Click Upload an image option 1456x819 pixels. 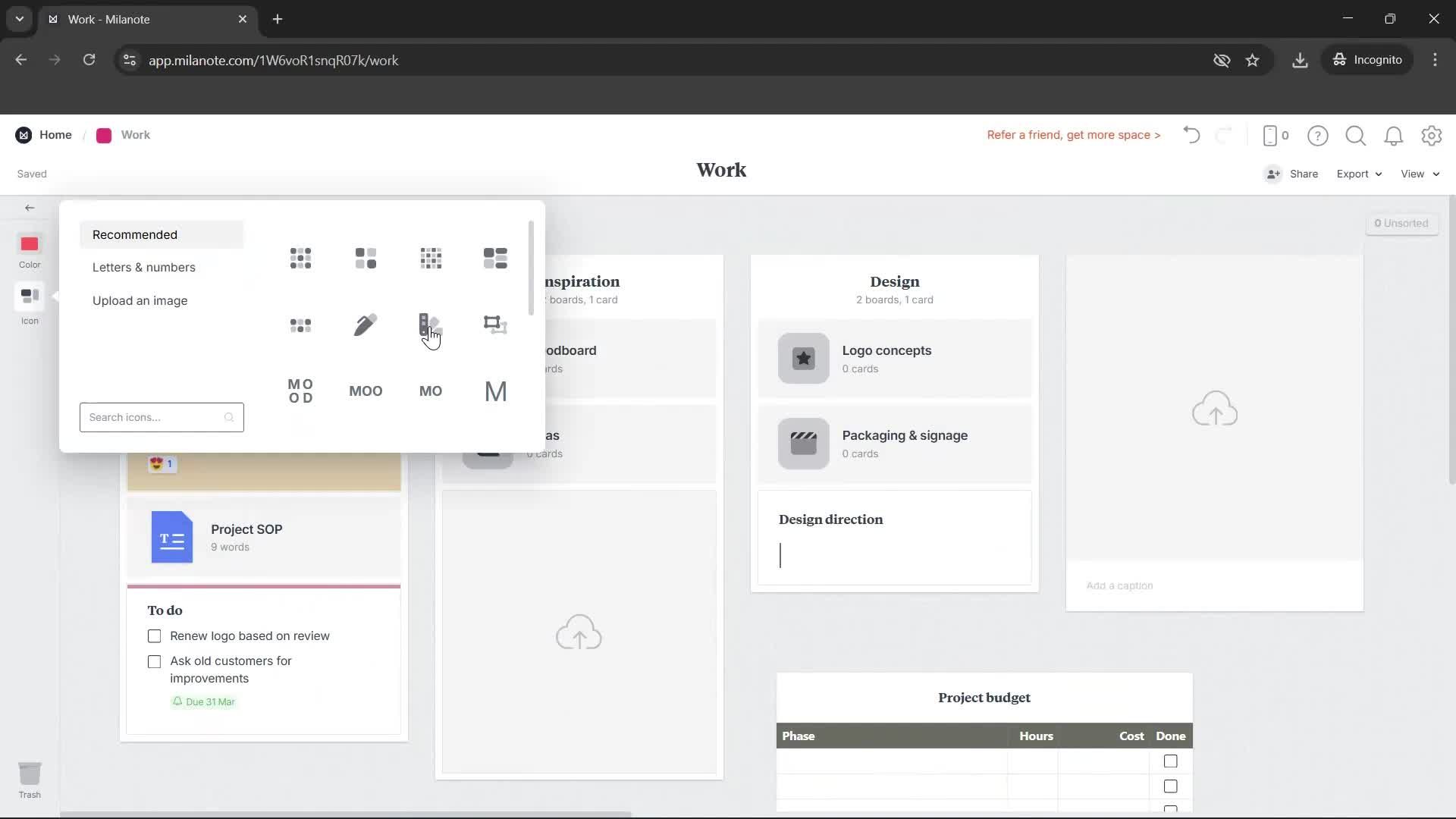tap(140, 300)
